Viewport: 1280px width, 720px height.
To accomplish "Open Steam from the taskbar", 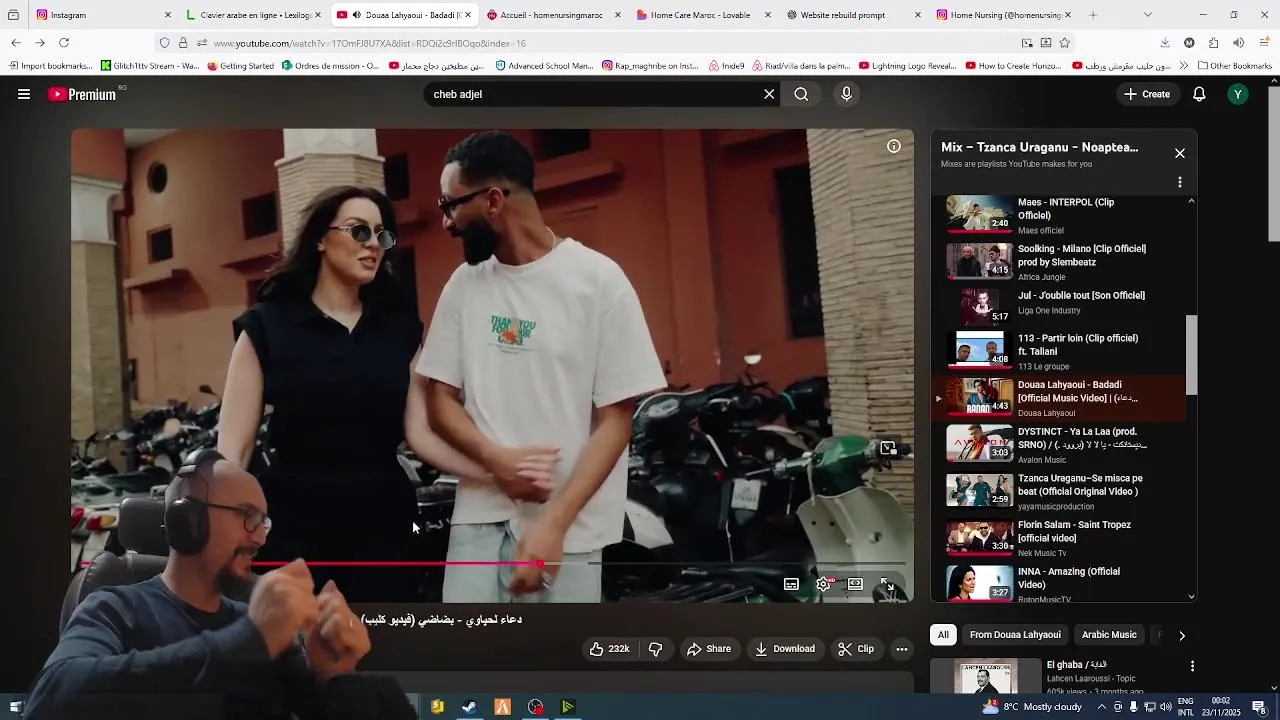I will point(469,707).
